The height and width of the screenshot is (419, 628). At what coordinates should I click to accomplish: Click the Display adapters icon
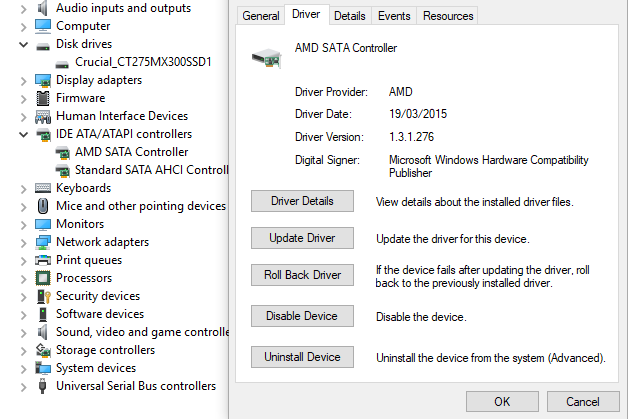coord(43,81)
